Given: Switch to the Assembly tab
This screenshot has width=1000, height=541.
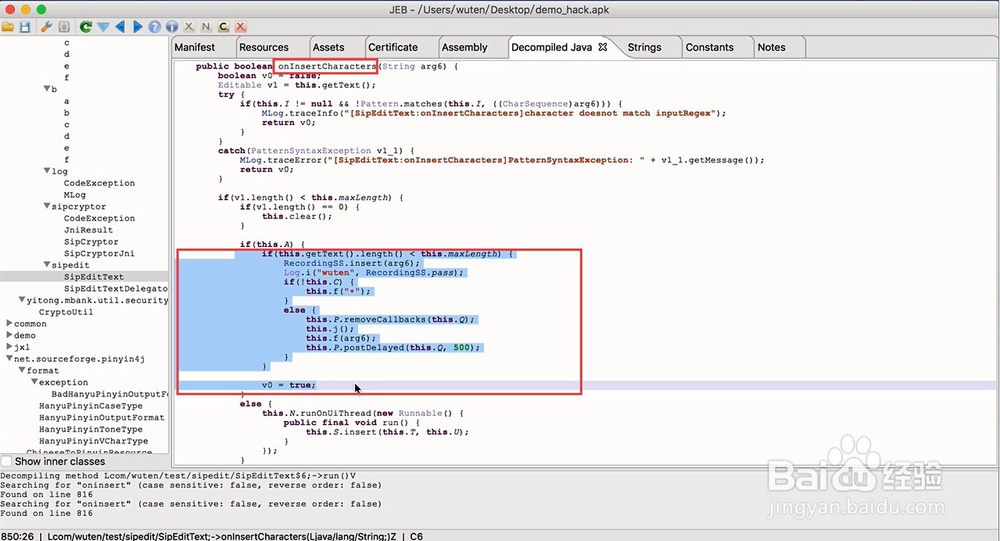Looking at the screenshot, I should [x=464, y=47].
